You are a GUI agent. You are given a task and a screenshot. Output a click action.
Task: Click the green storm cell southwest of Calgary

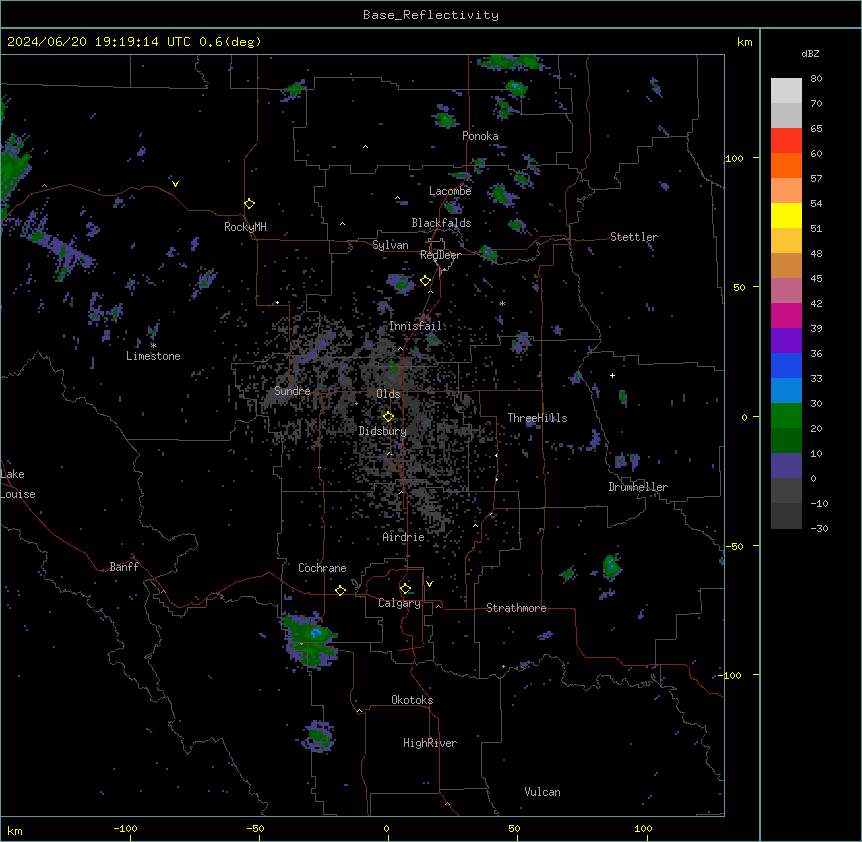(x=310, y=639)
